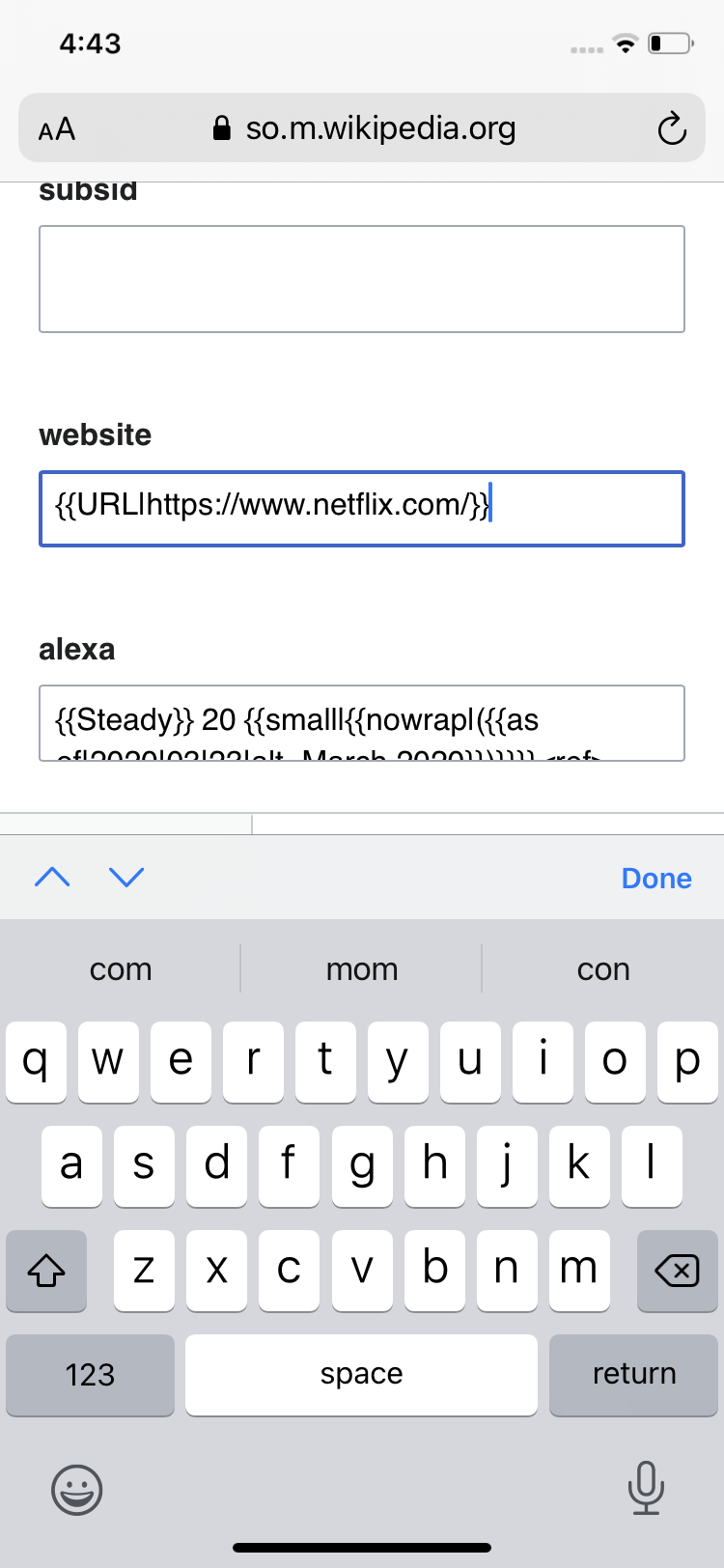Image resolution: width=724 pixels, height=1568 pixels.
Task: Switch to 123 numeric keyboard
Action: click(x=90, y=1374)
